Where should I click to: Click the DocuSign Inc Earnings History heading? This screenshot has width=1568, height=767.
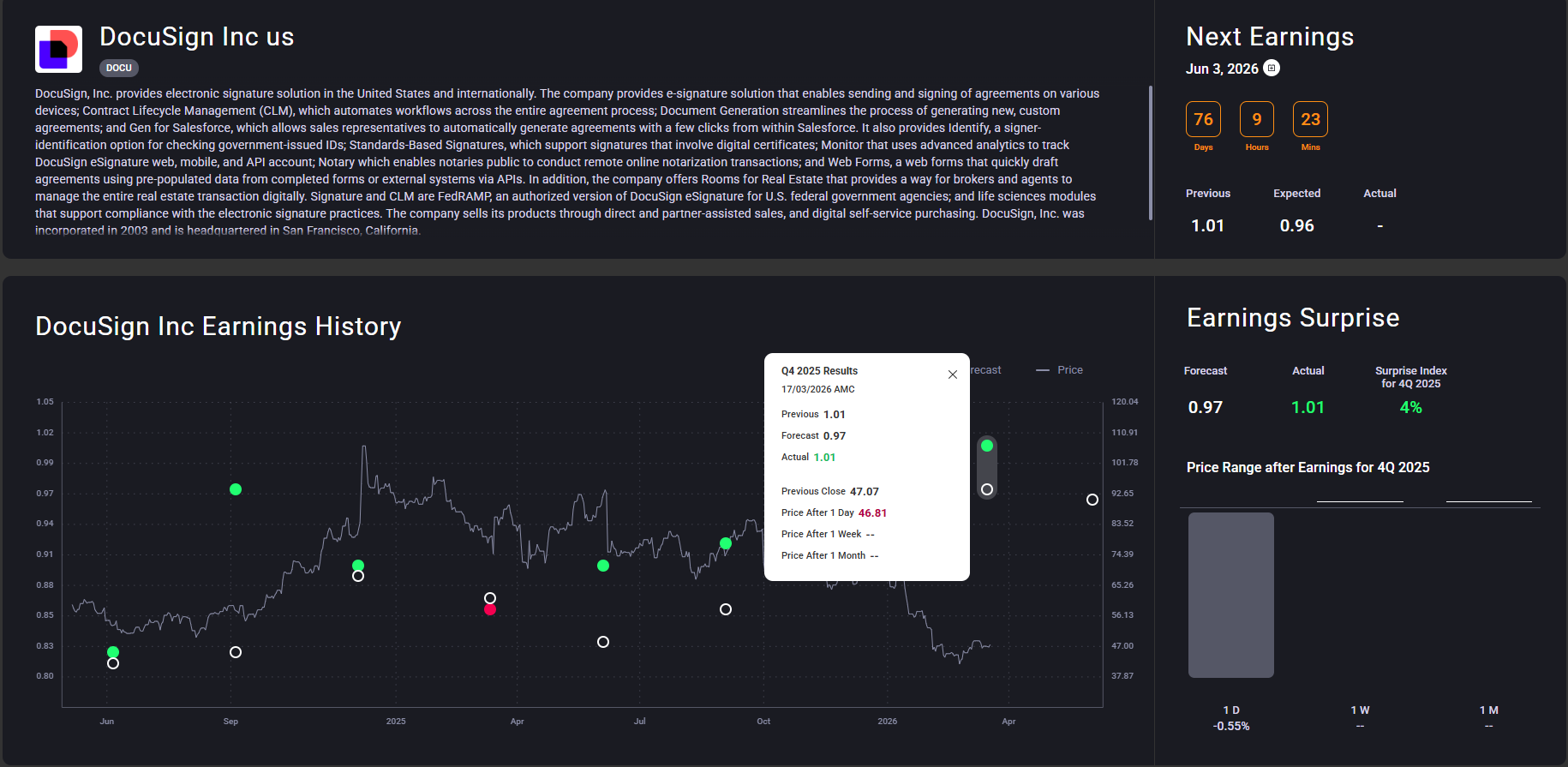coord(218,327)
